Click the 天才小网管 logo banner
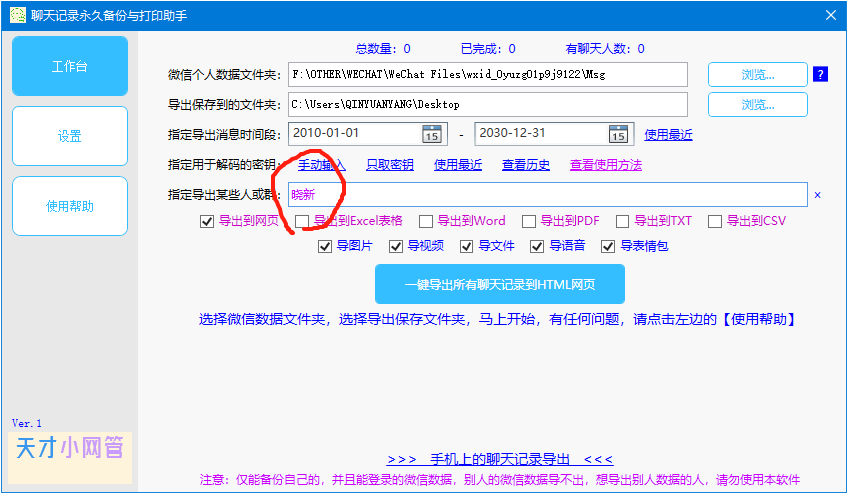Image resolution: width=851 pixels, height=496 pixels. tap(70, 457)
